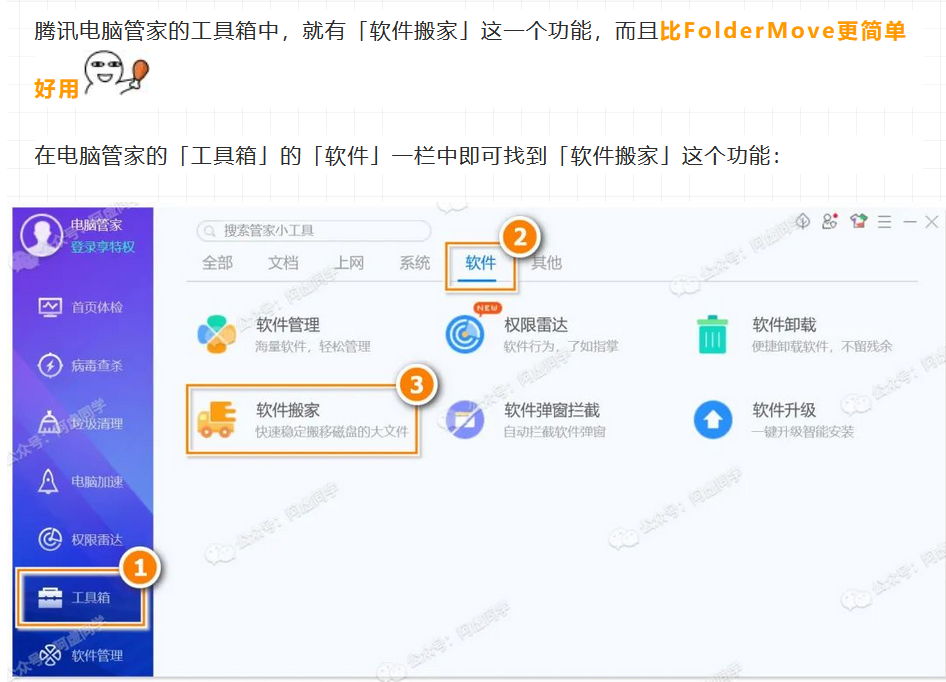Click the blue 软件升级 arrow icon
The width and height of the screenshot is (946, 682).
click(x=713, y=419)
